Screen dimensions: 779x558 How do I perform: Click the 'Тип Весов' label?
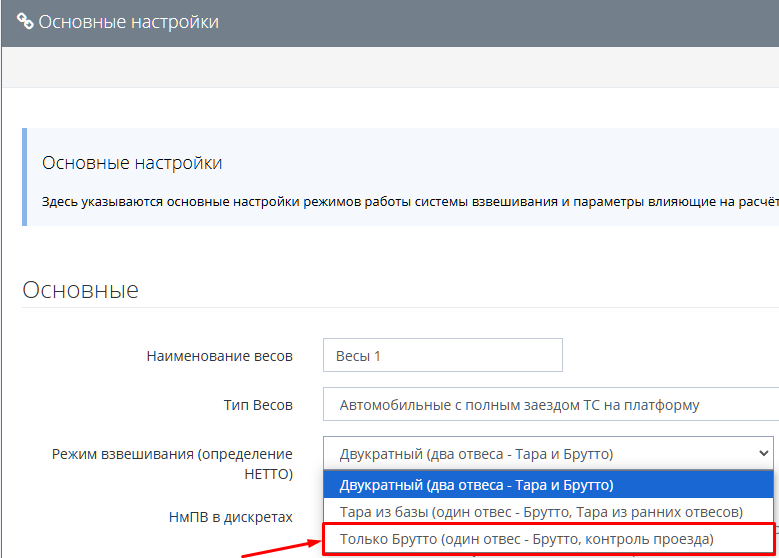pyautogui.click(x=258, y=405)
